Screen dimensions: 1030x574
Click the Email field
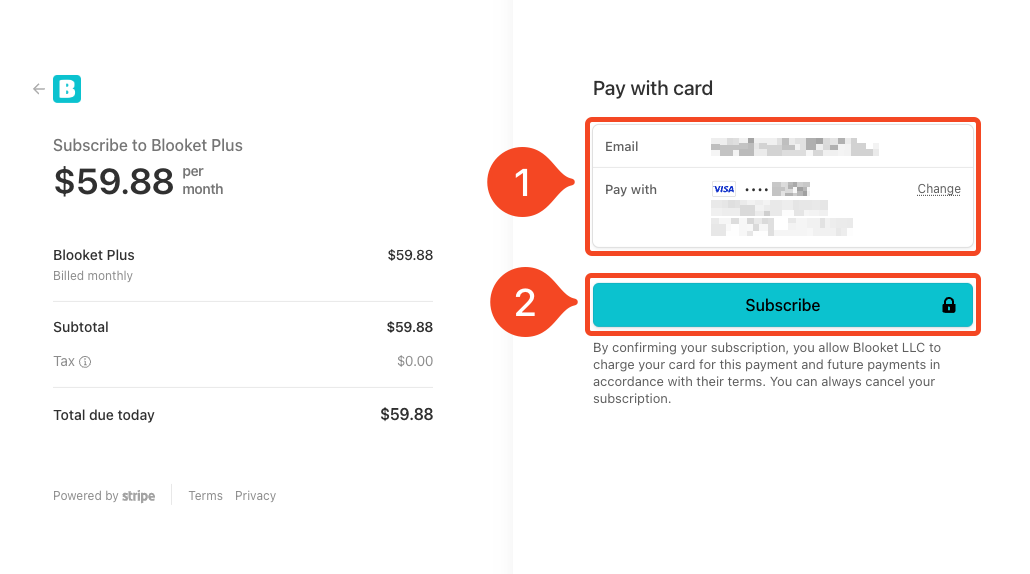782,146
